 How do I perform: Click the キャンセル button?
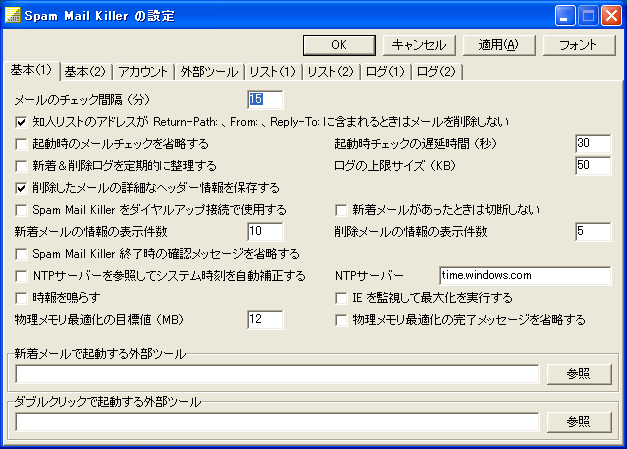(x=419, y=45)
